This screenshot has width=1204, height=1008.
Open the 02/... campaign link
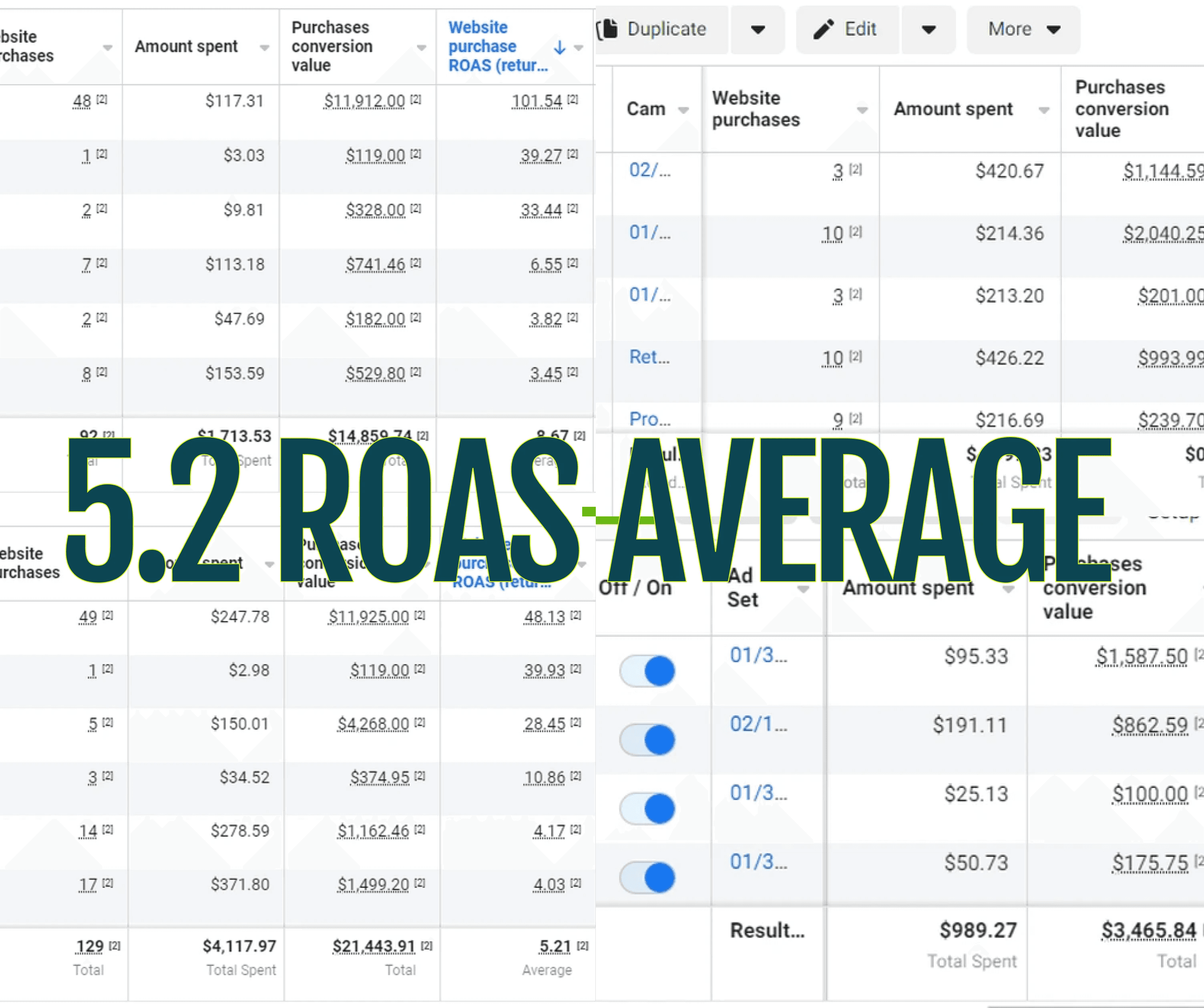pyautogui.click(x=649, y=170)
